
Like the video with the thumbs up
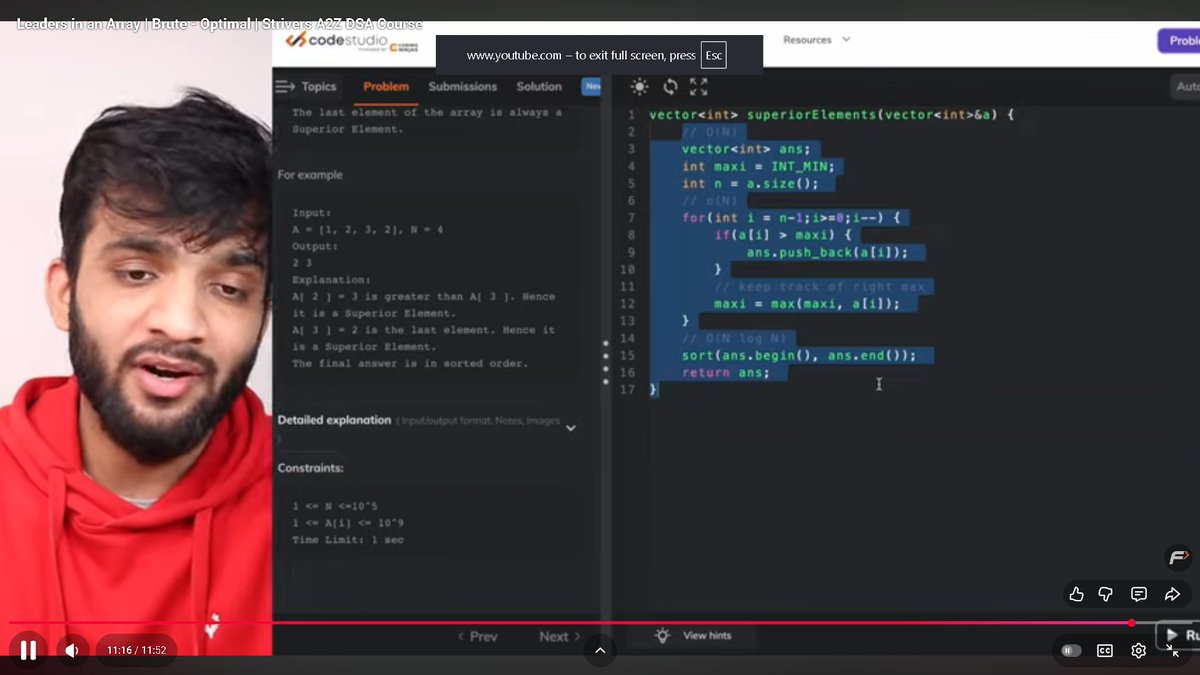pyautogui.click(x=1076, y=594)
